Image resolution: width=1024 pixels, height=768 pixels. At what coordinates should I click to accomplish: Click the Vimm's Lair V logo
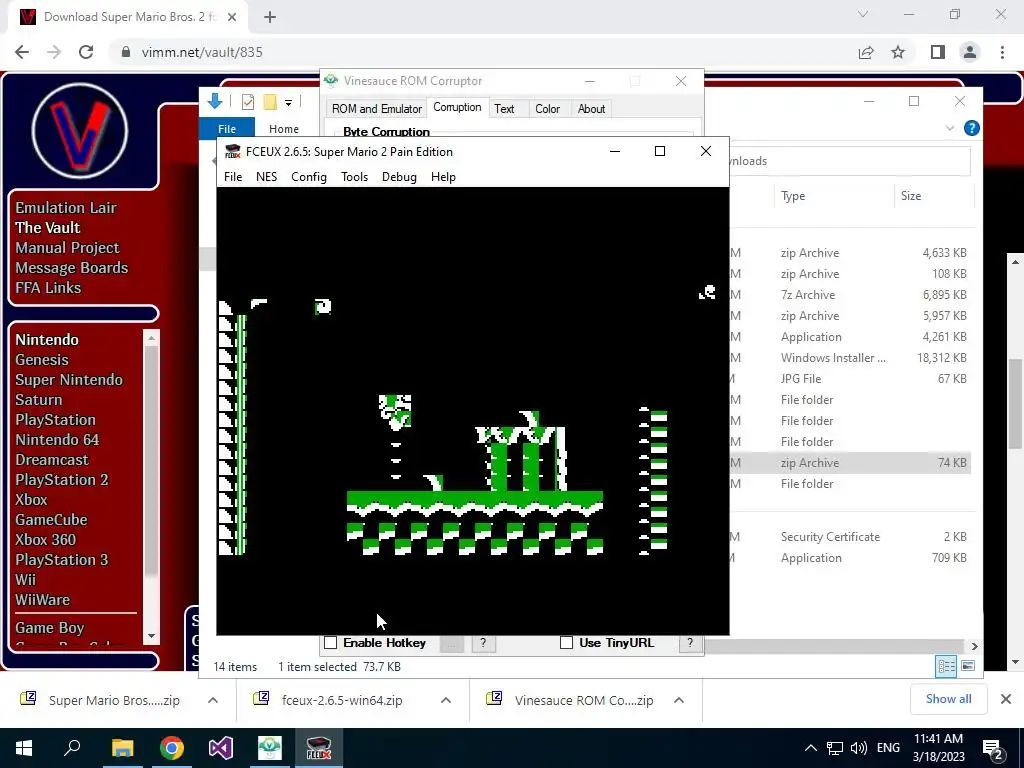(x=80, y=131)
